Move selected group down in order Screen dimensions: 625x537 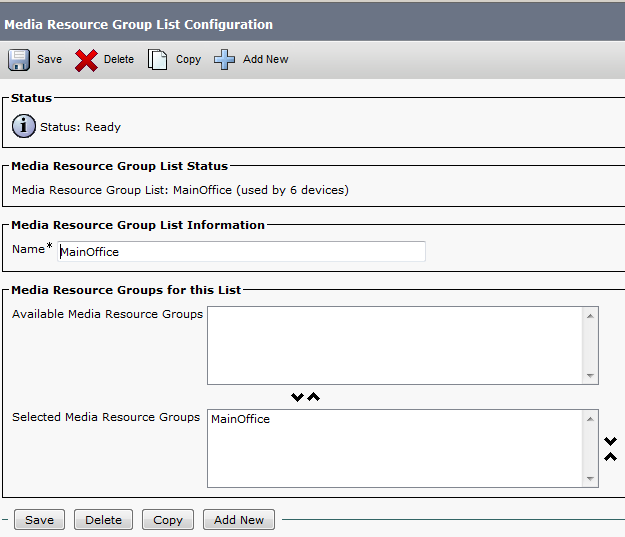point(610,441)
